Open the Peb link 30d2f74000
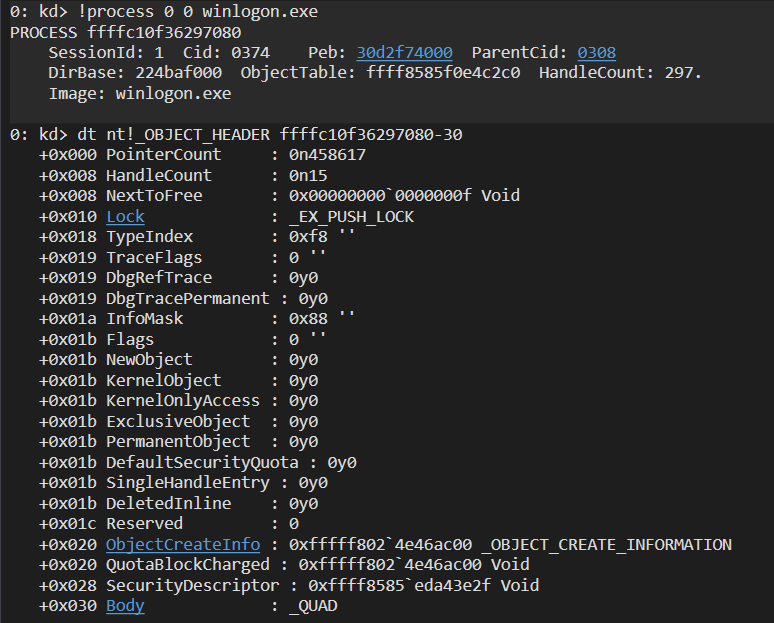Image resolution: width=774 pixels, height=623 pixels. click(404, 52)
